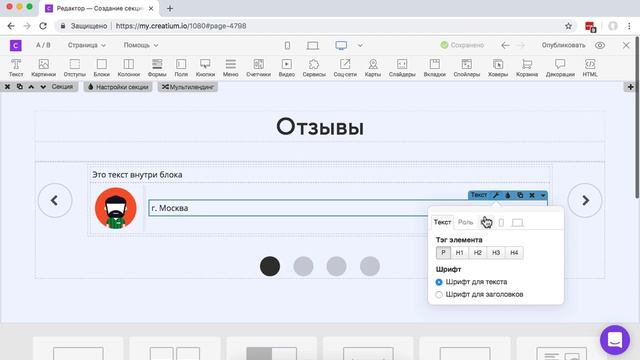
Task: Open Настройки секции button
Action: tap(118, 87)
